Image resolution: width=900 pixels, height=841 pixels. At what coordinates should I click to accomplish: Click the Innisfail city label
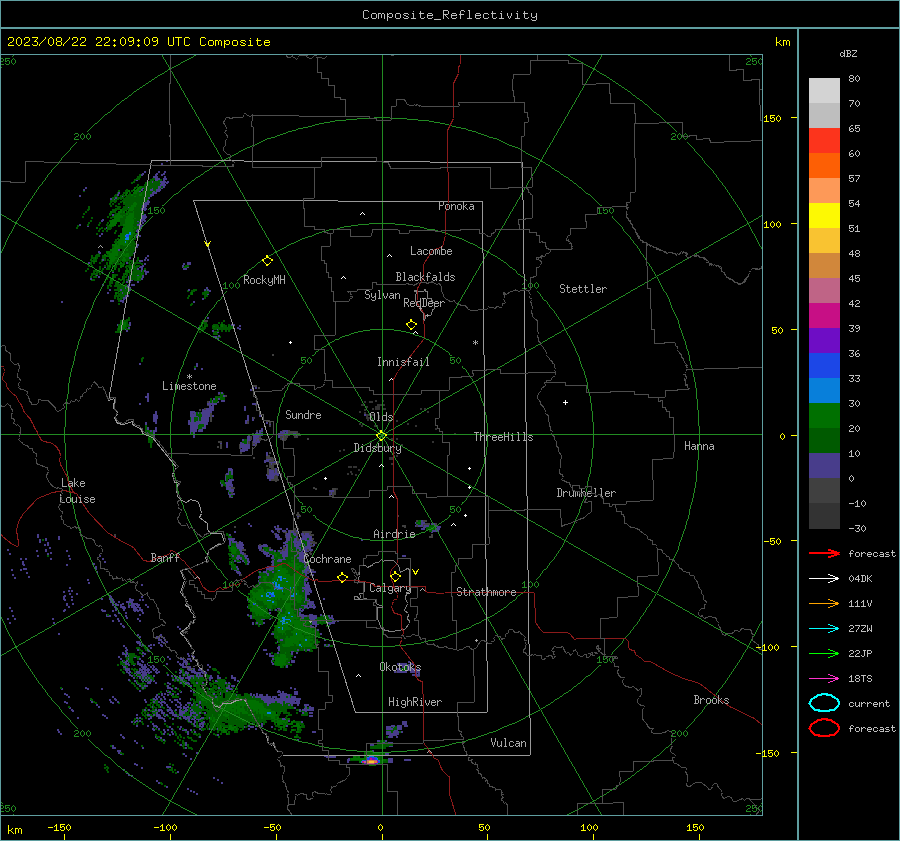tap(403, 362)
